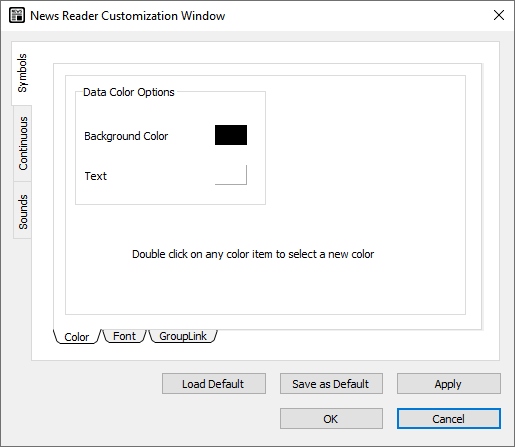Click the Data Color Options group title
The width and height of the screenshot is (515, 447).
(x=129, y=92)
